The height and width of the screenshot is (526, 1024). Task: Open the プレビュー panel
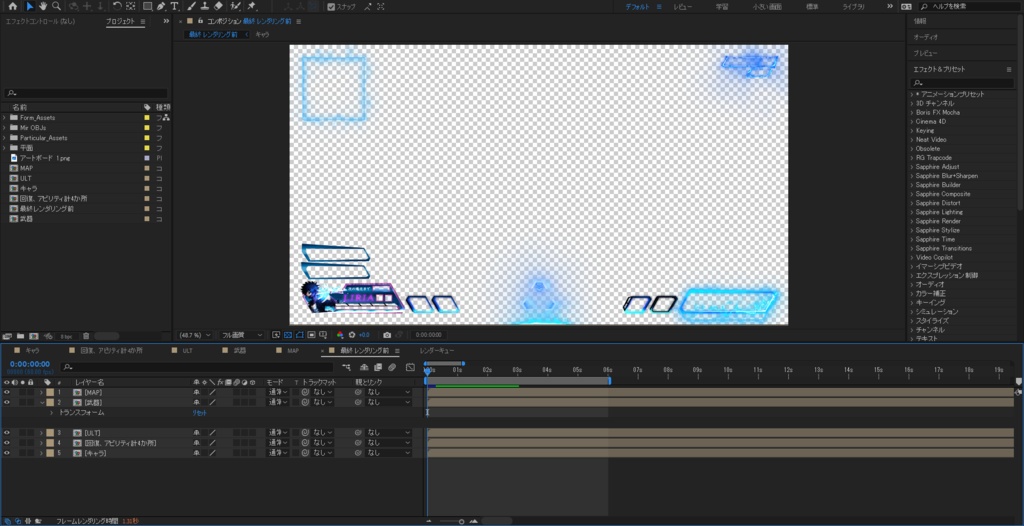pyautogui.click(x=925, y=53)
